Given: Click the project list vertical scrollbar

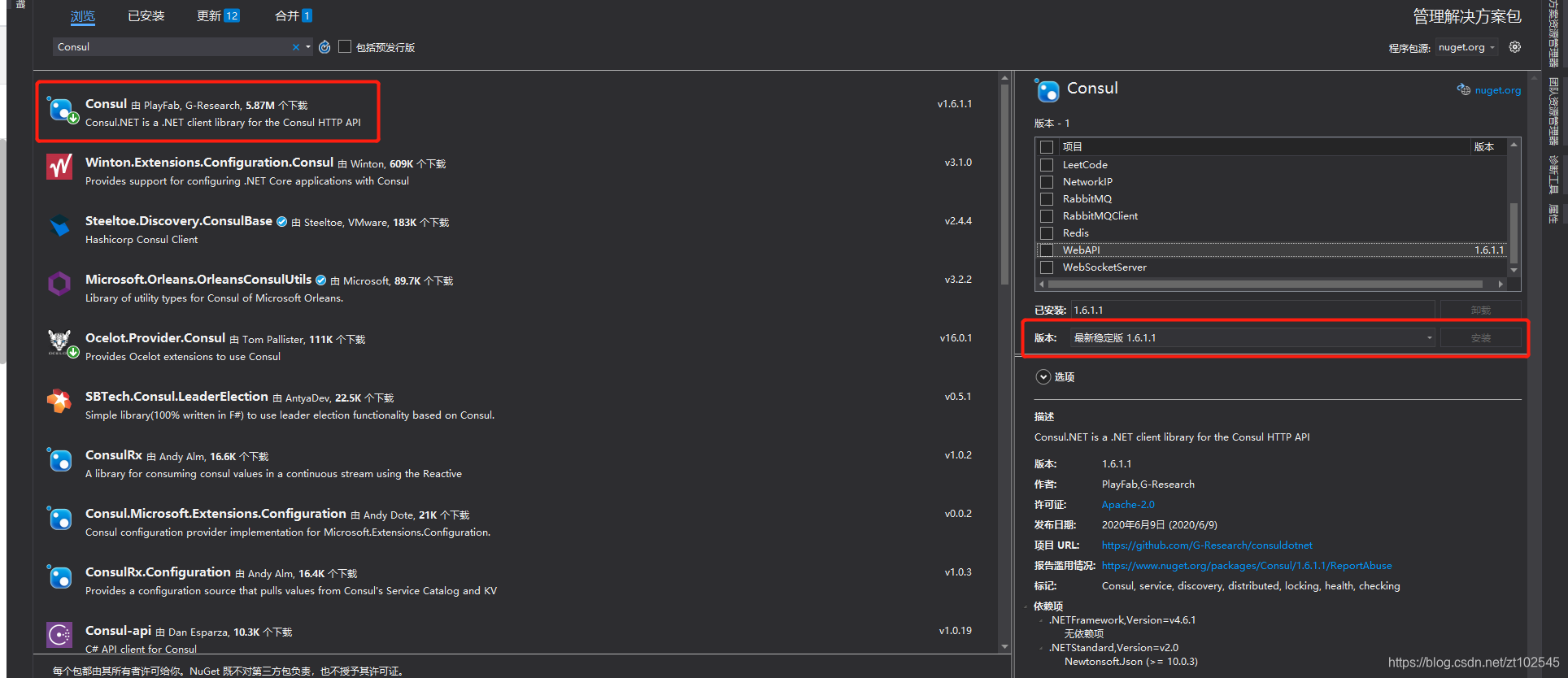Looking at the screenshot, I should [1514, 232].
